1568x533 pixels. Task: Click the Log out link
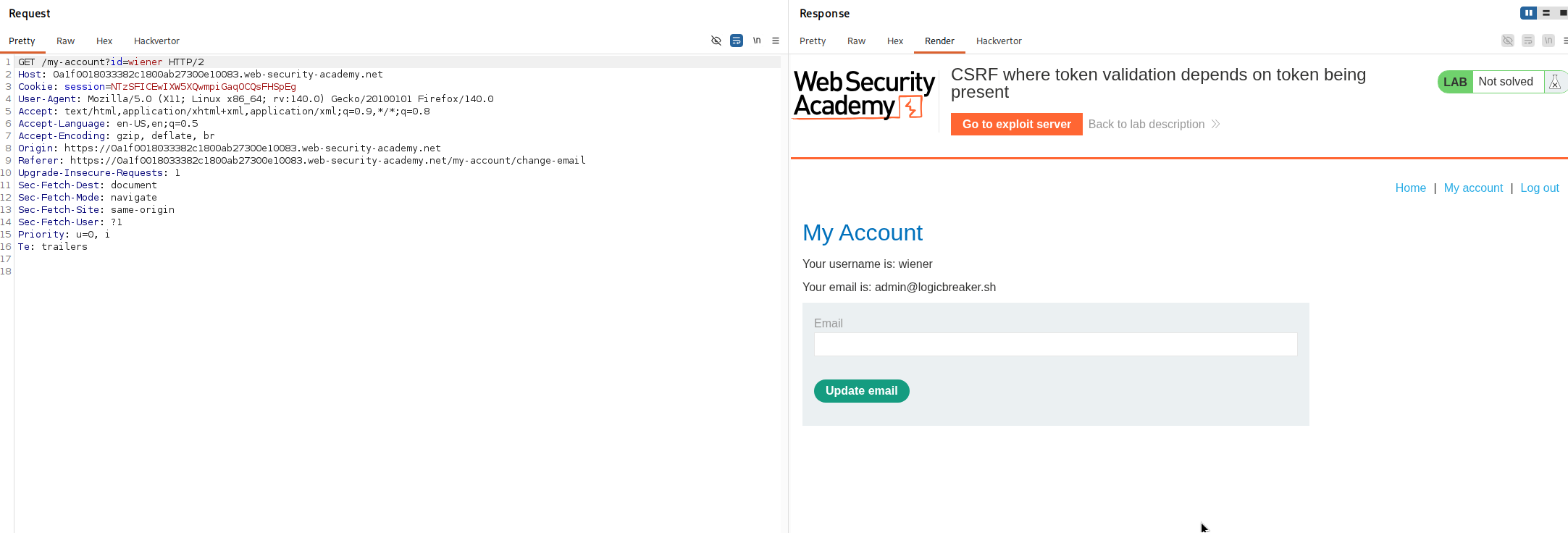(1540, 188)
